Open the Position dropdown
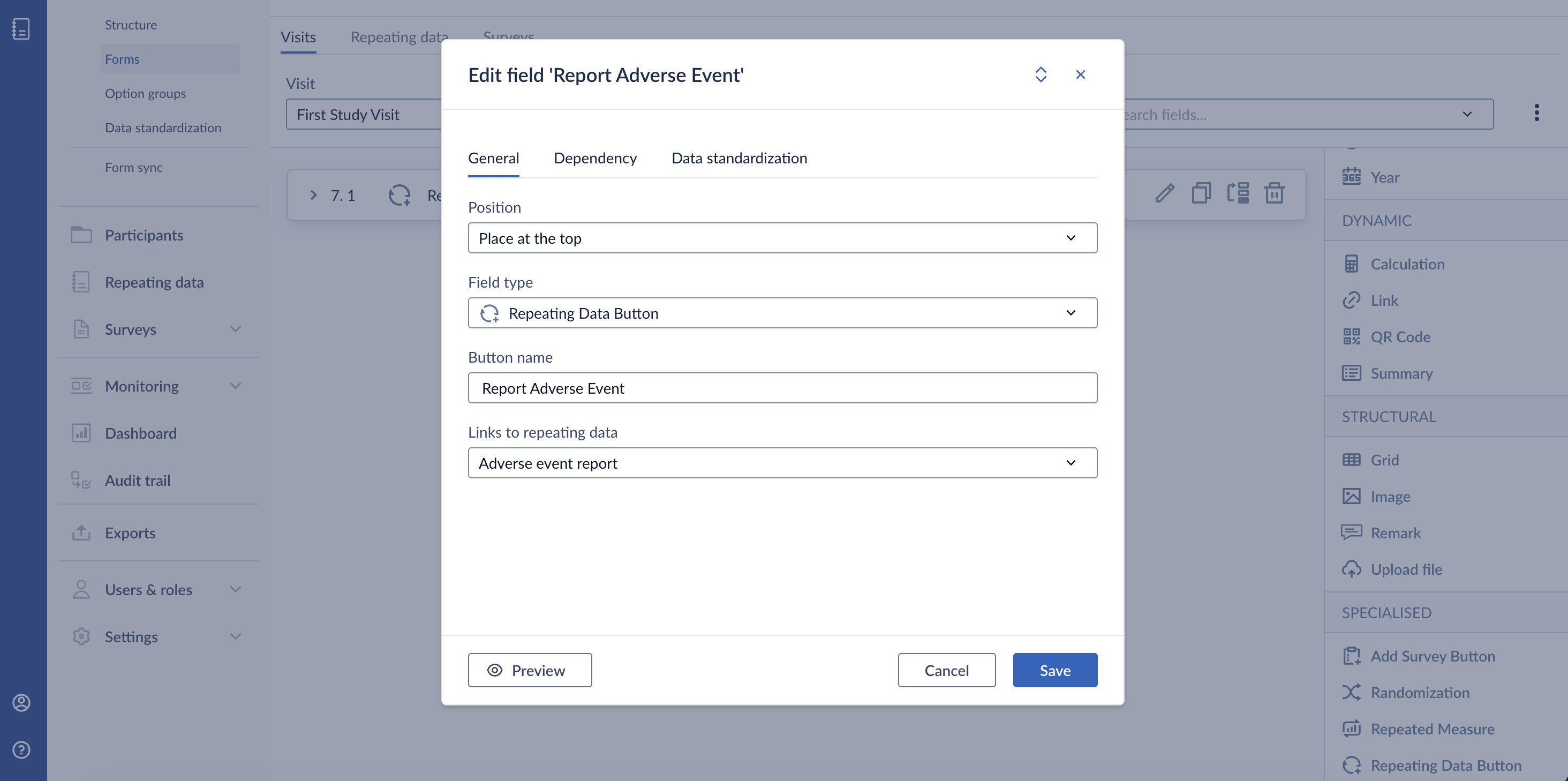 click(782, 238)
